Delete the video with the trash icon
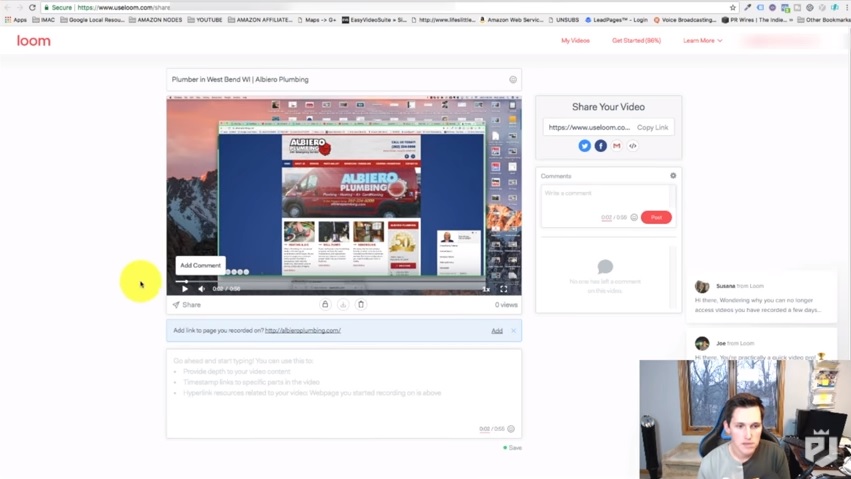The image size is (851, 479). (x=361, y=304)
